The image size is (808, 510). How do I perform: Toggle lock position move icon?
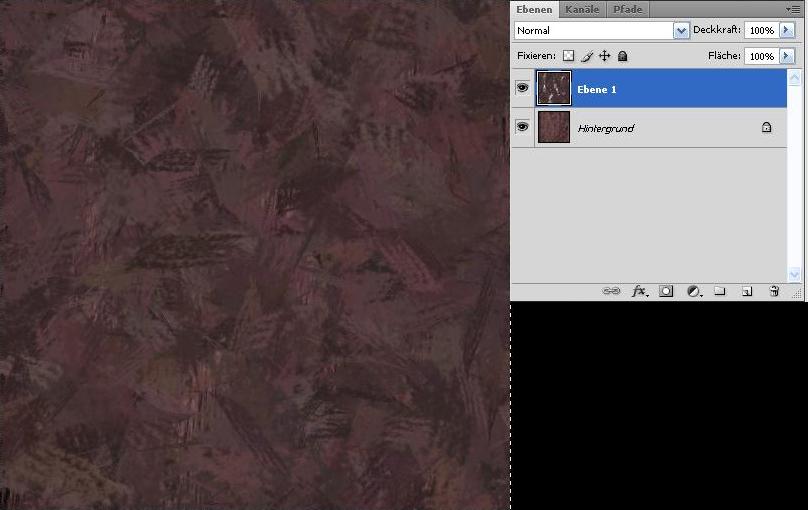604,56
